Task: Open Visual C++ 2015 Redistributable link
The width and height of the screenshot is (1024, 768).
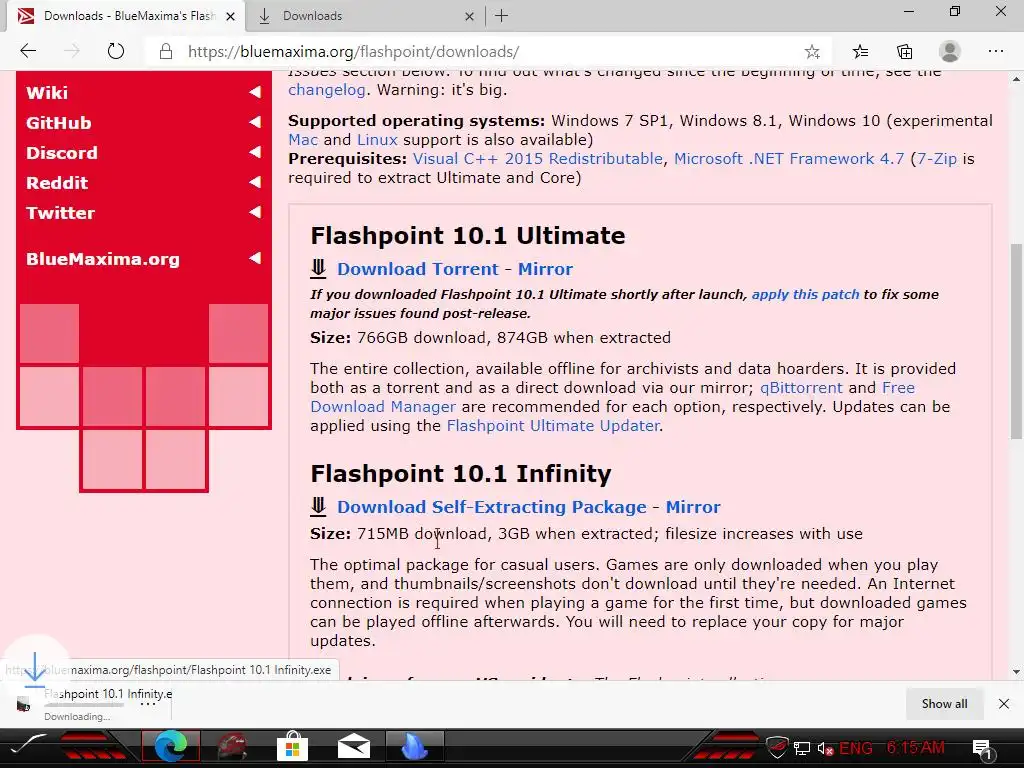Action: (x=537, y=159)
